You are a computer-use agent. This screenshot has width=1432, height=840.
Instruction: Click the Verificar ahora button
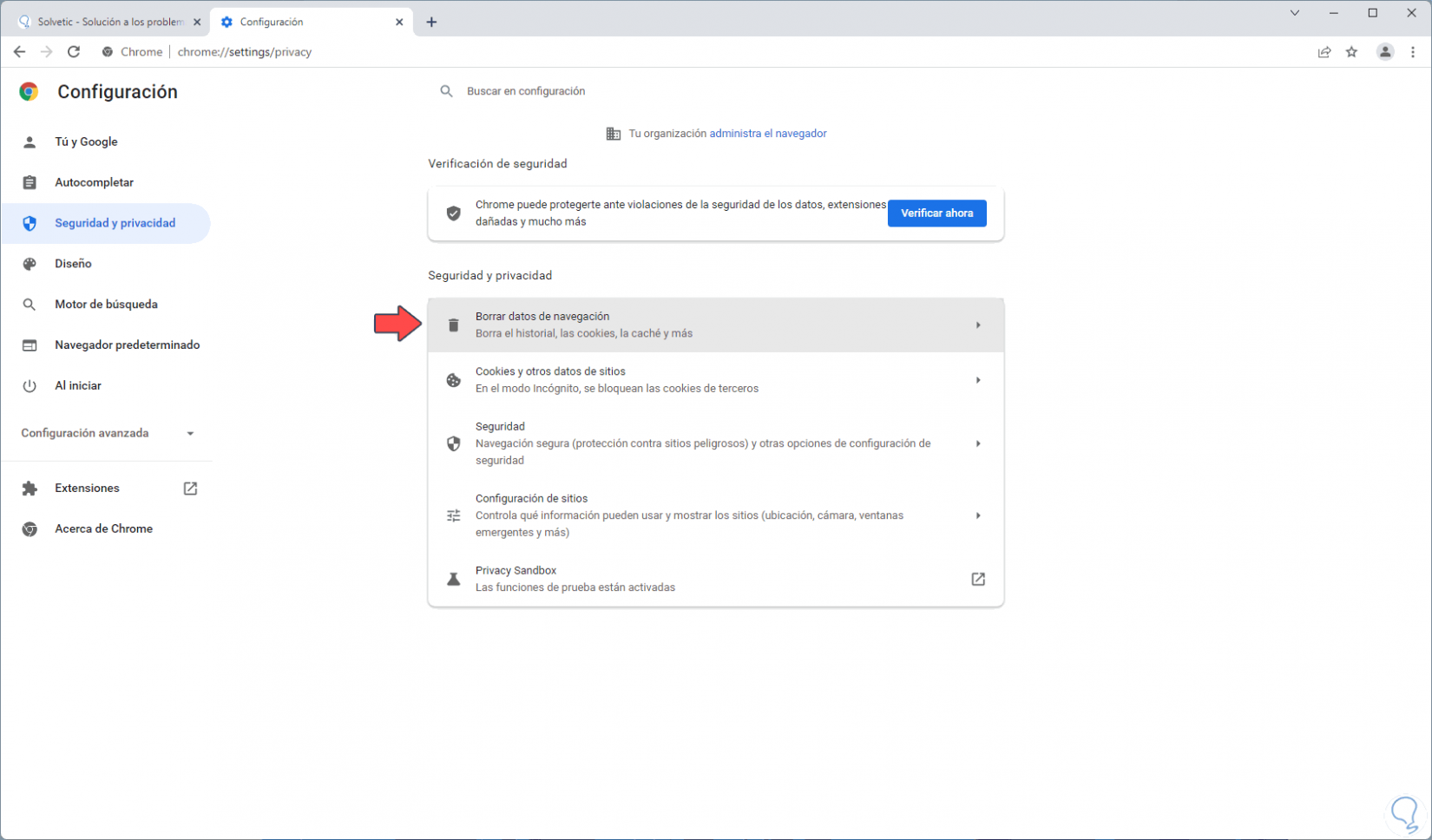point(936,213)
